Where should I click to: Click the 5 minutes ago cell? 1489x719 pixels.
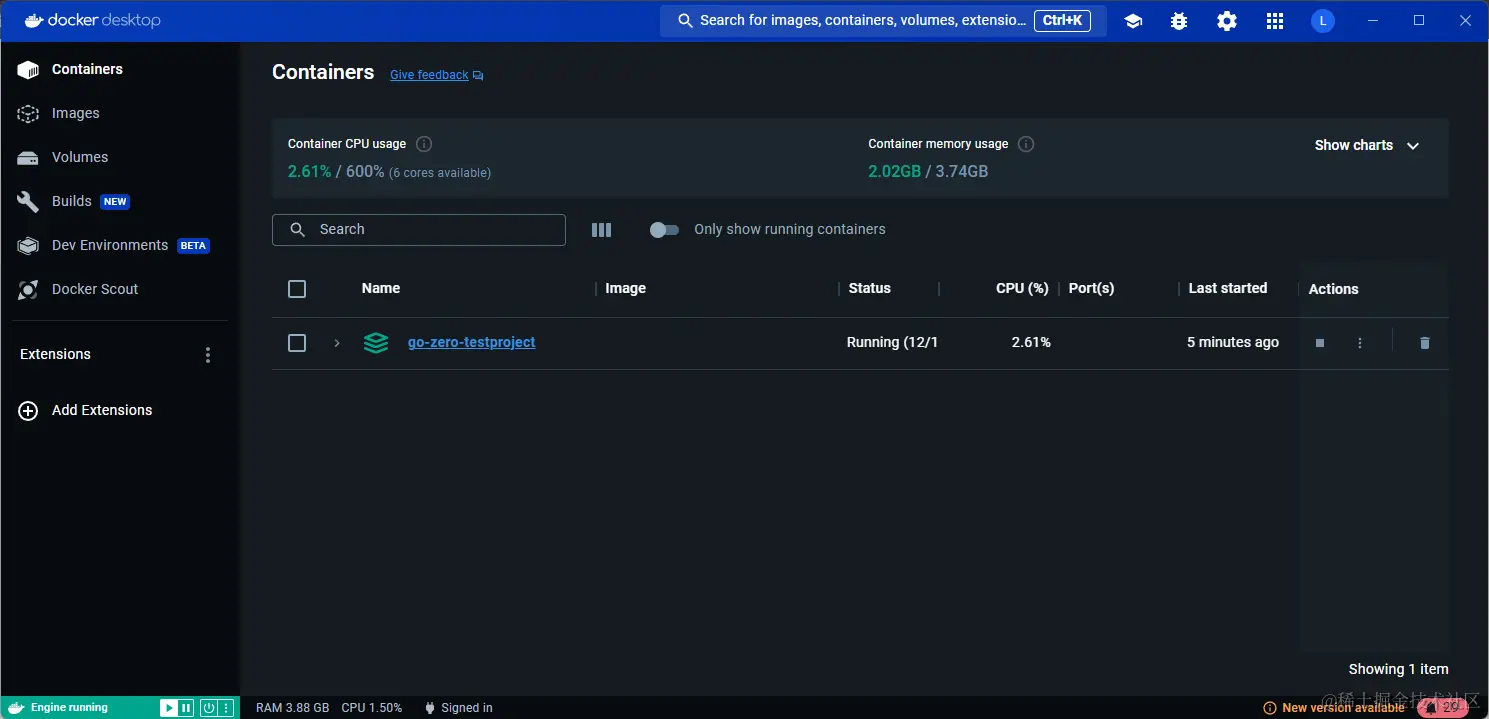coord(1233,342)
